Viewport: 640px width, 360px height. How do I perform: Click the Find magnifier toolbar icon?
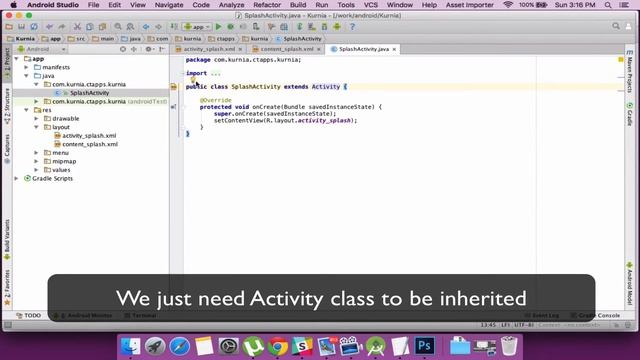coord(118,27)
